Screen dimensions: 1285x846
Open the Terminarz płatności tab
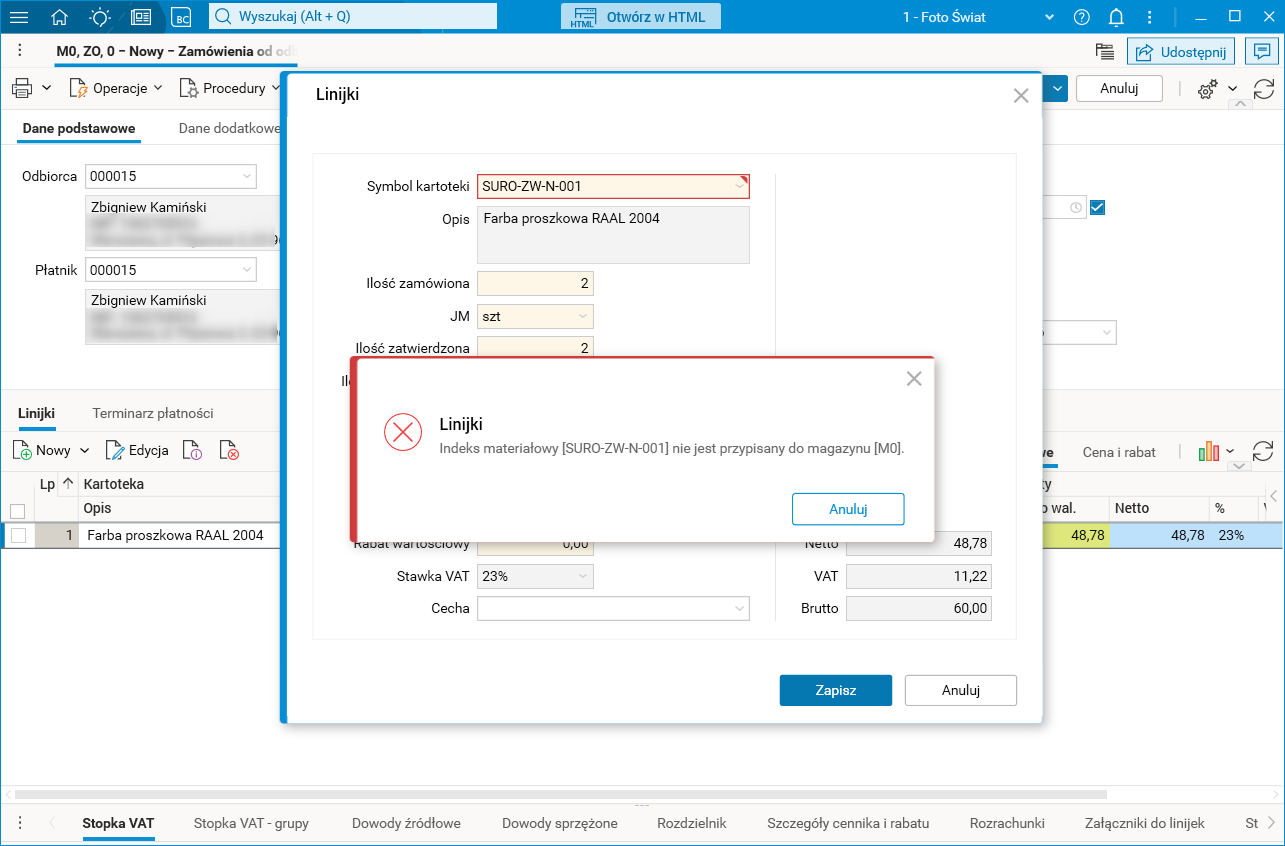[x=153, y=413]
